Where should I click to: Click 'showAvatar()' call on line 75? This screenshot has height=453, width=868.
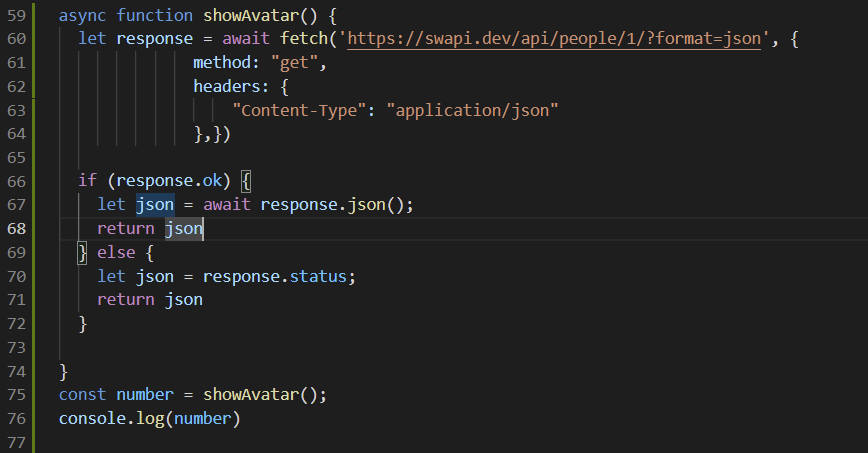point(261,394)
